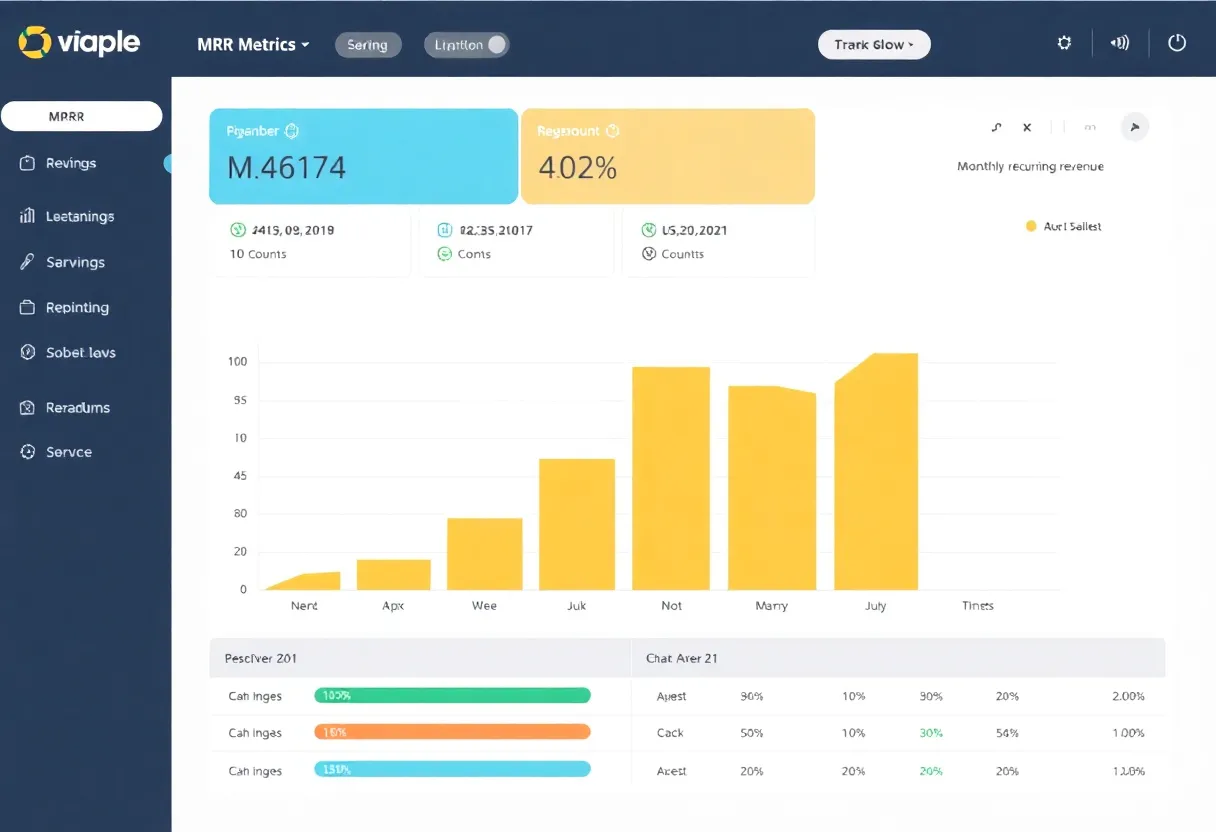
Task: Click the Cack row label
Action: 670,733
